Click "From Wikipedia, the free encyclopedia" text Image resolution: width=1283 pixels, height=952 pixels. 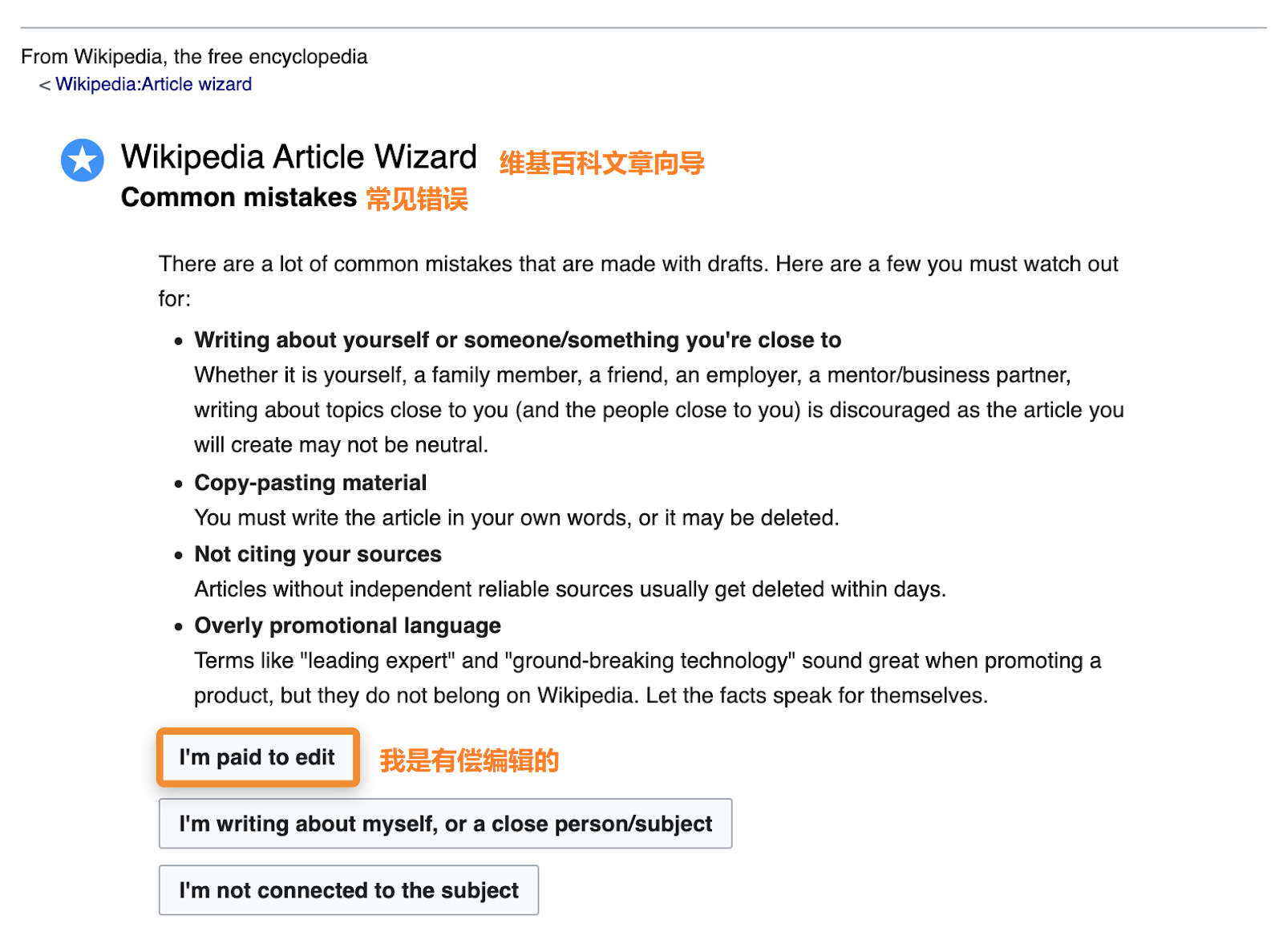pos(194,56)
